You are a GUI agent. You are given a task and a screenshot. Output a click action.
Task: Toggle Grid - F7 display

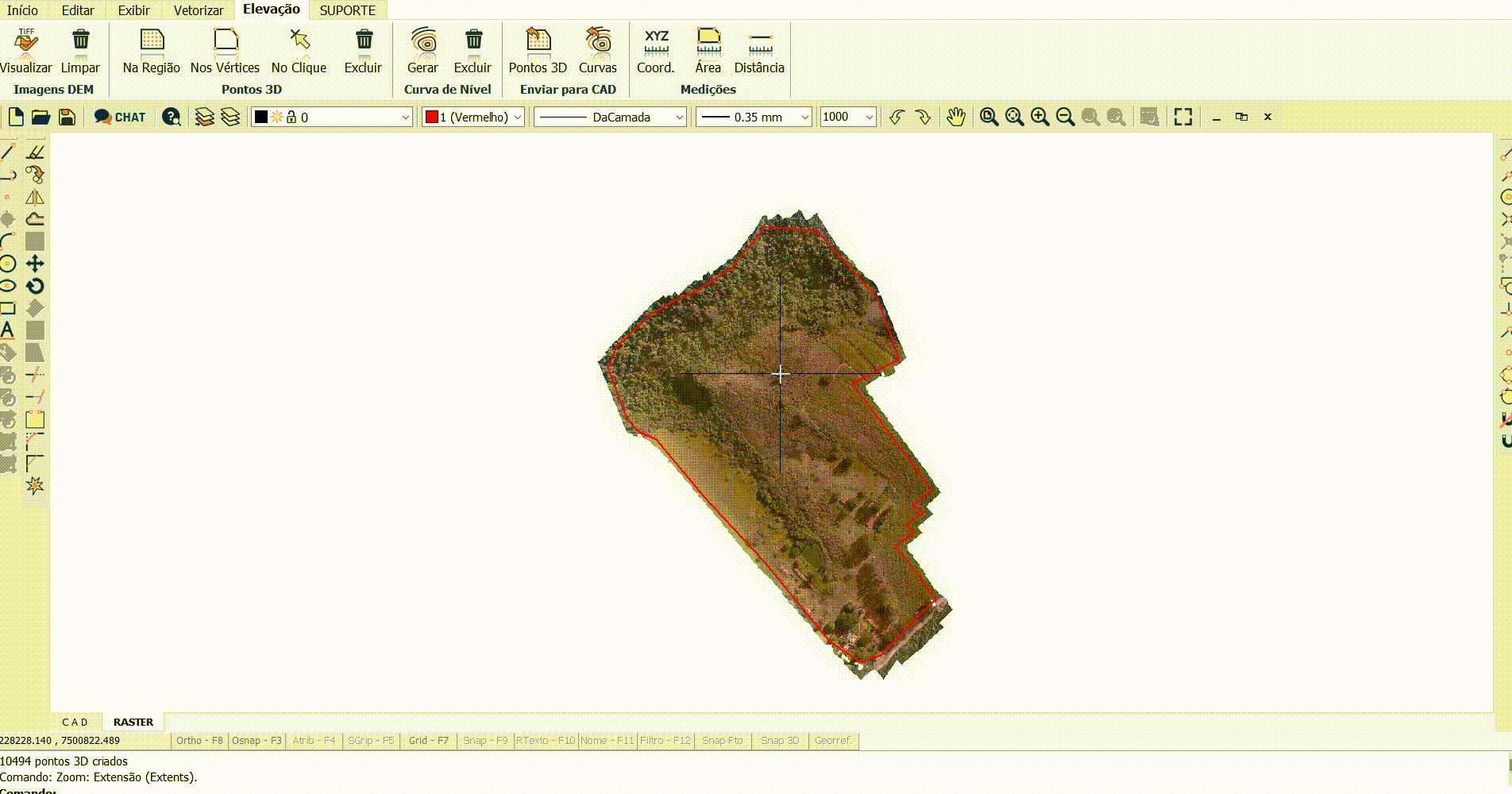click(429, 741)
